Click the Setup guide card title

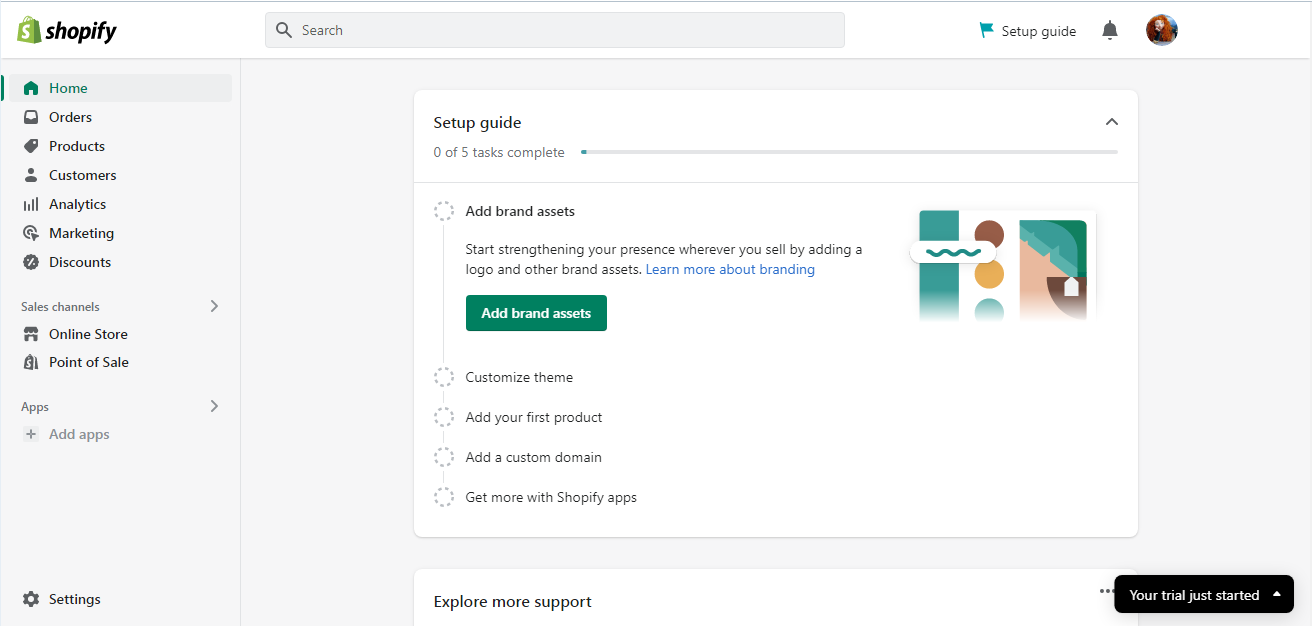tap(477, 123)
